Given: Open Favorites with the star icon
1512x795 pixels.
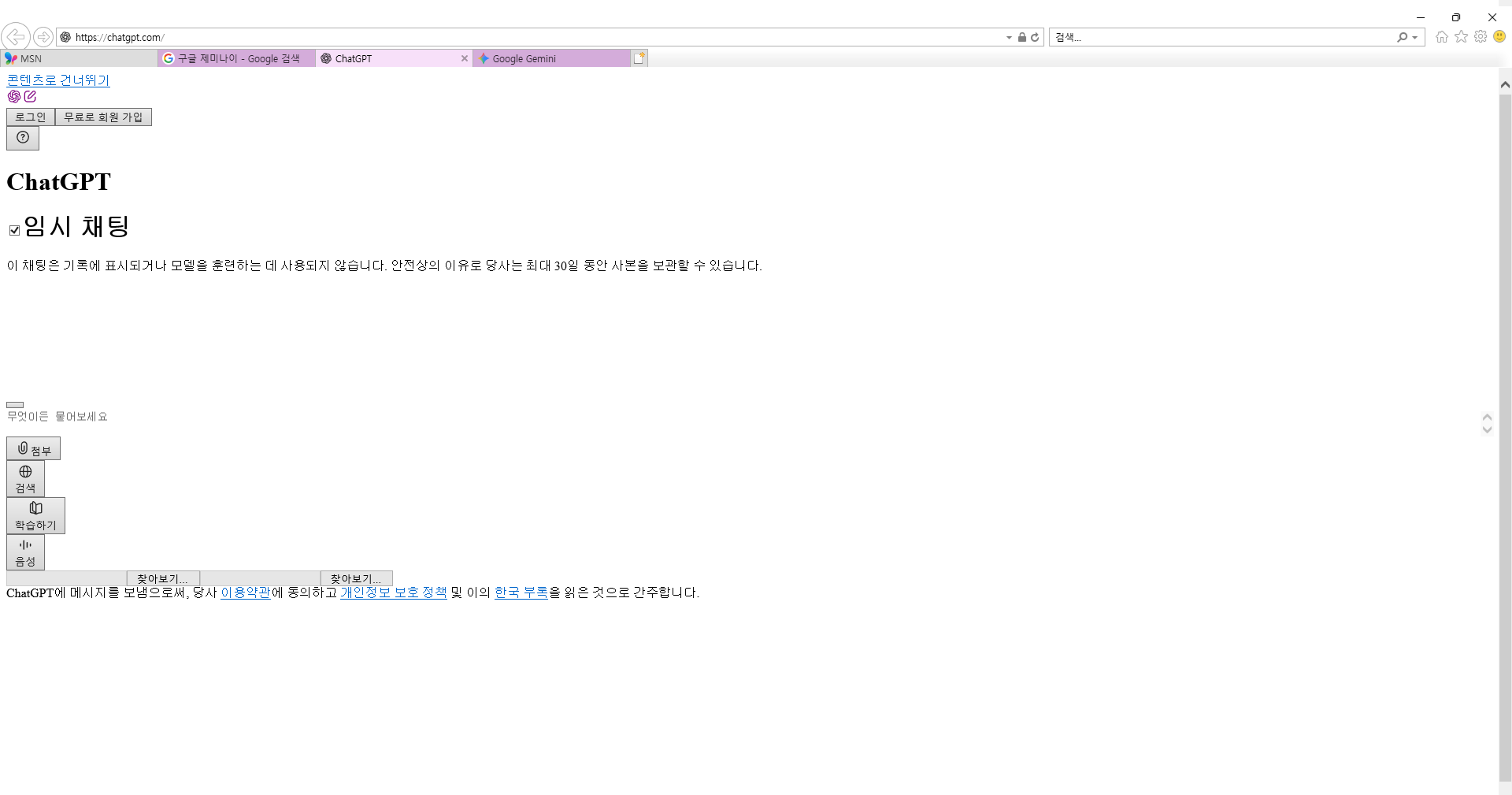Looking at the screenshot, I should click(x=1462, y=36).
